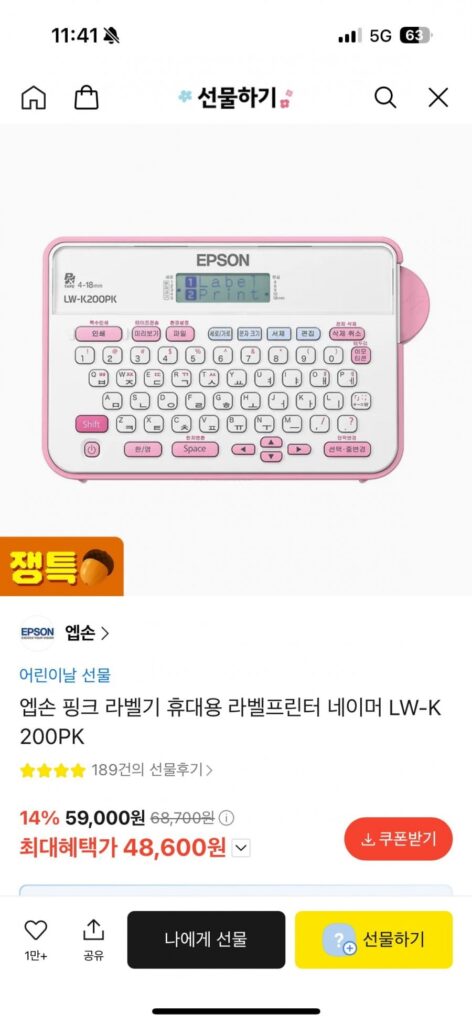Image resolution: width=472 pixels, height=1024 pixels.
Task: Toggle the heart wishlist icon
Action: [x=35, y=931]
